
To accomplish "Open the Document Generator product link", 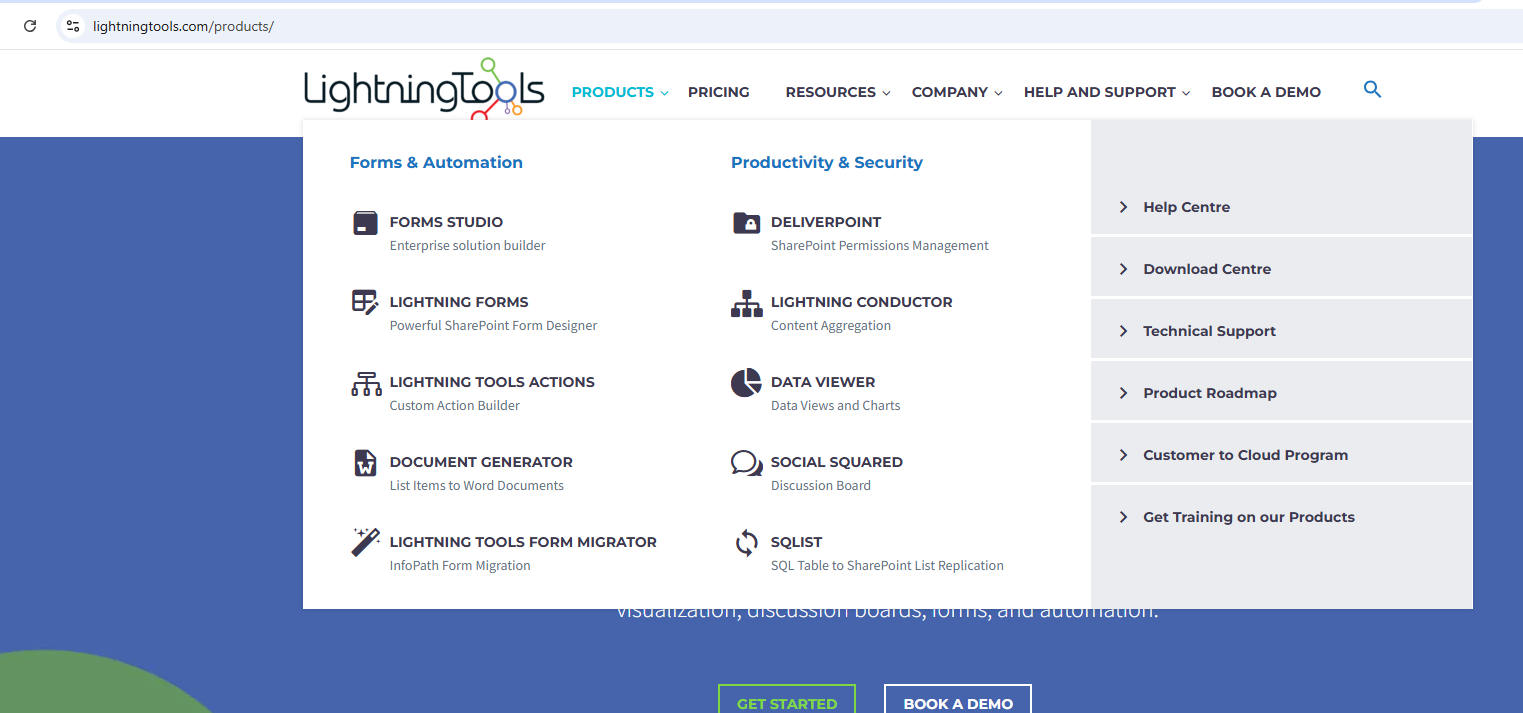I will [x=481, y=462].
